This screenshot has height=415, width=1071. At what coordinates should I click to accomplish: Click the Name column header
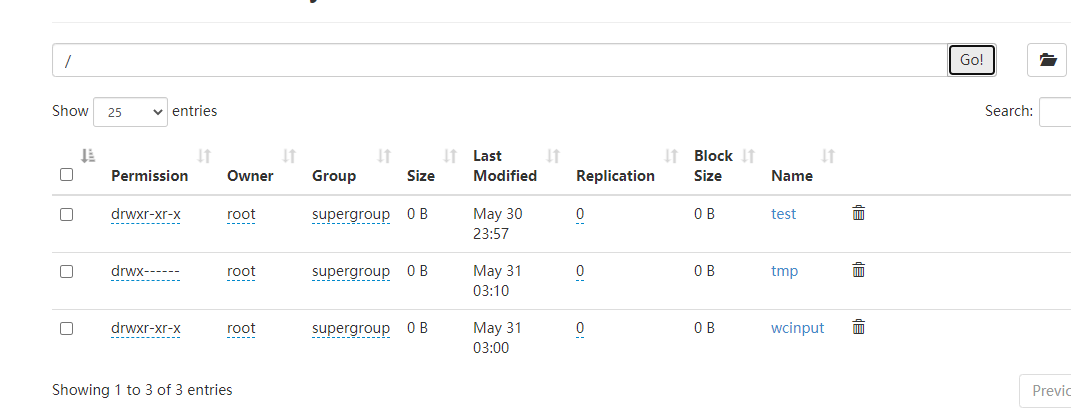792,176
